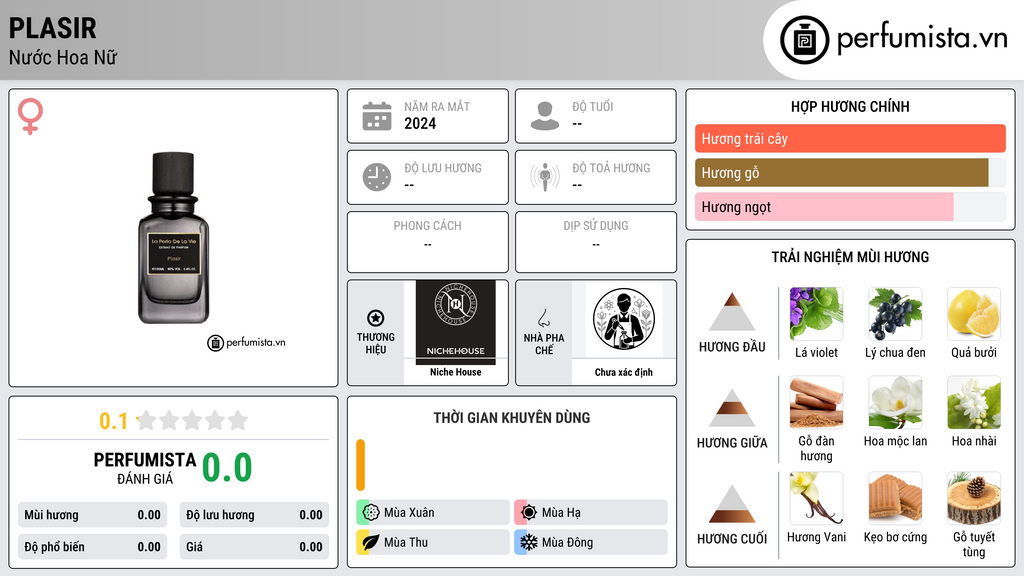Click the clock icon beside Độ Lưu Hương
1024x576 pixels.
point(377,177)
